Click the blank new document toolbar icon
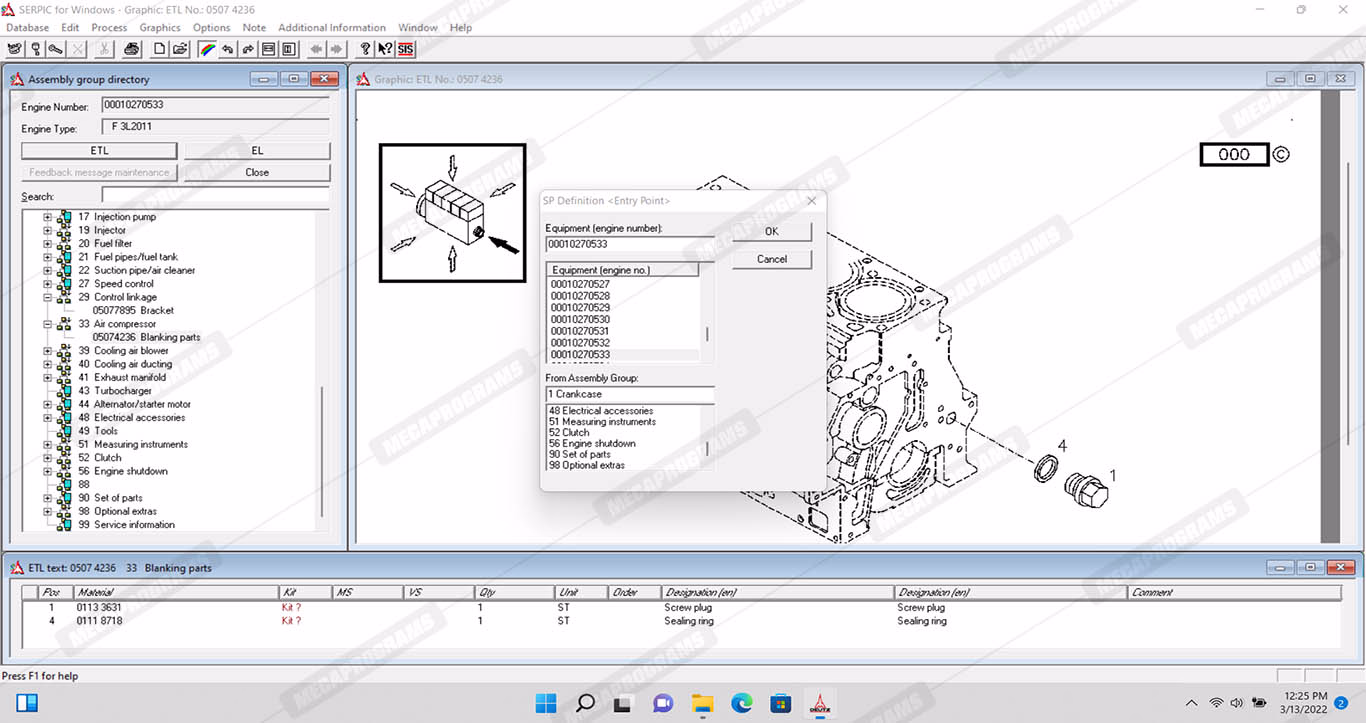The image size is (1366, 723). [160, 48]
